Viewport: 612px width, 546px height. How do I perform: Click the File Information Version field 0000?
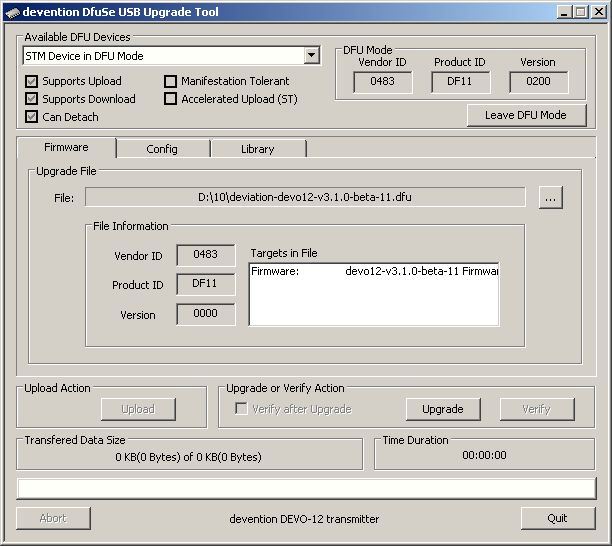pos(206,314)
